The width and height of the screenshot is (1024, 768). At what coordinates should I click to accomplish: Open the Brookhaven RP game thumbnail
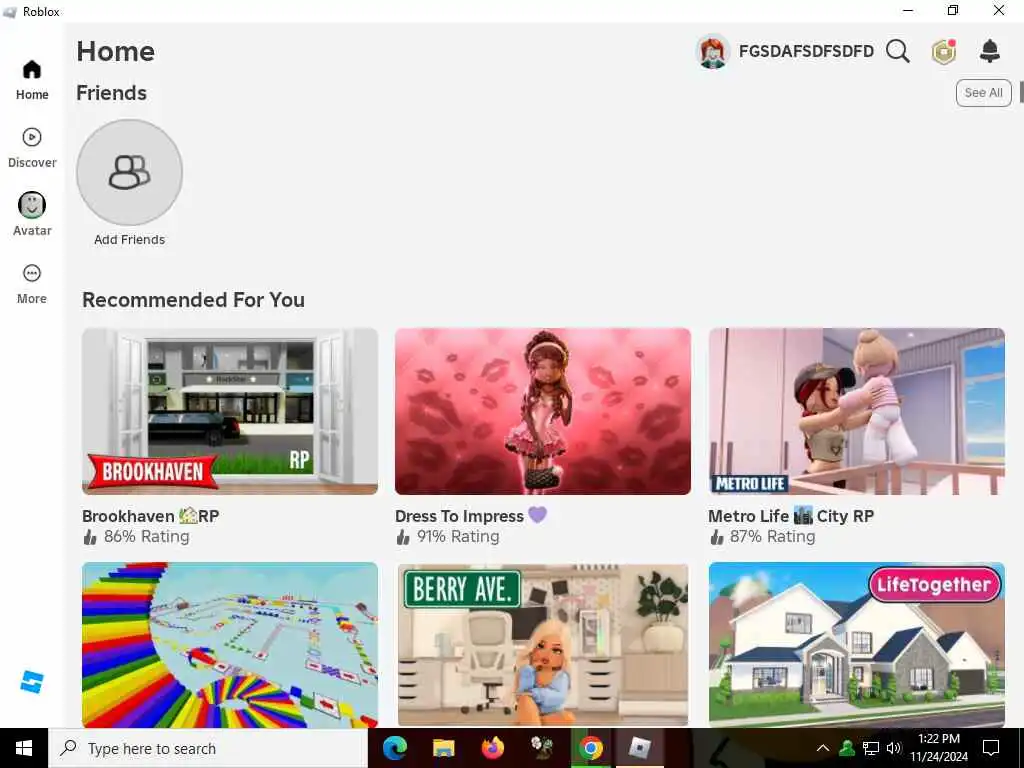point(230,411)
